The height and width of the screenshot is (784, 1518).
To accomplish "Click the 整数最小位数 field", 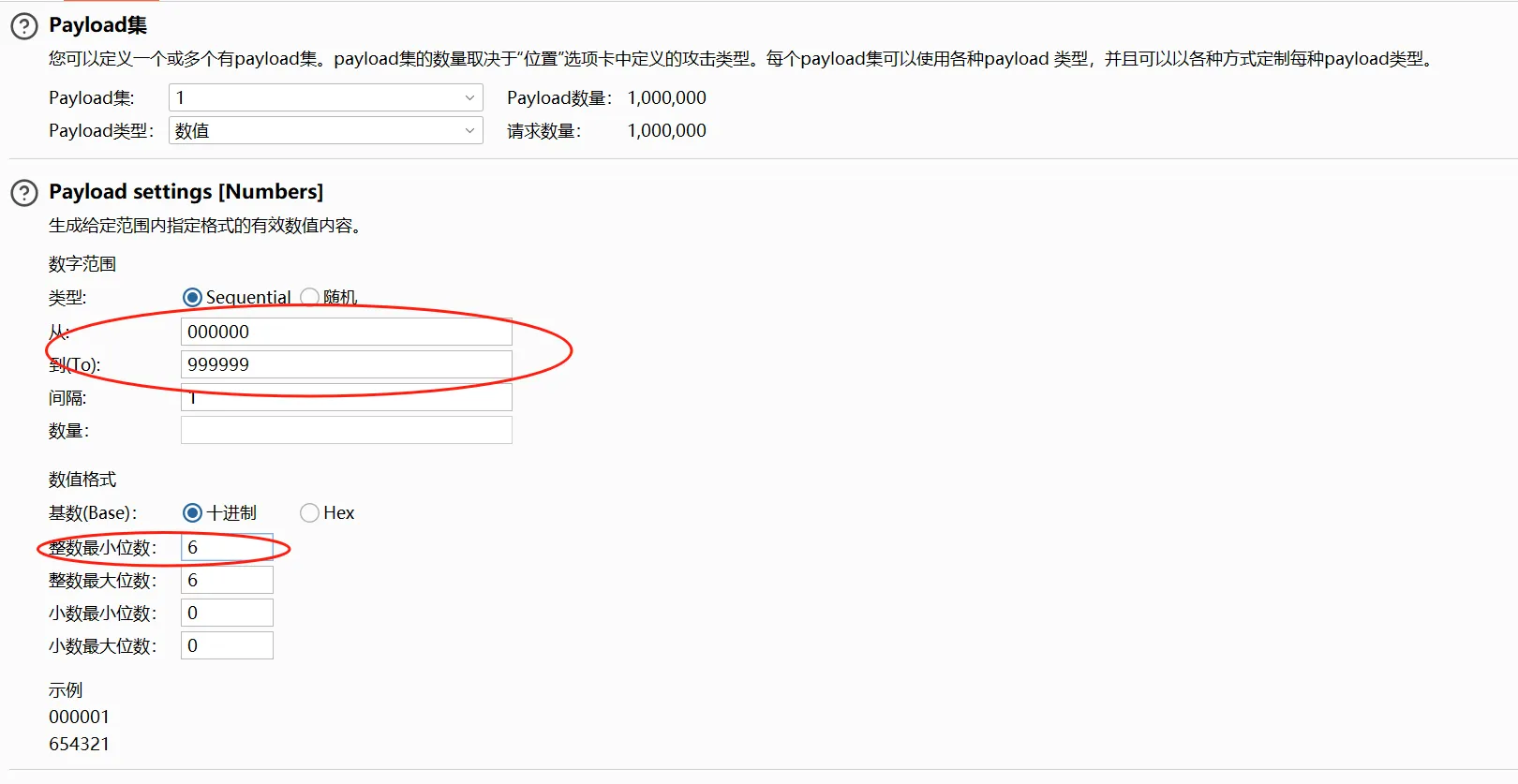I will [x=227, y=547].
